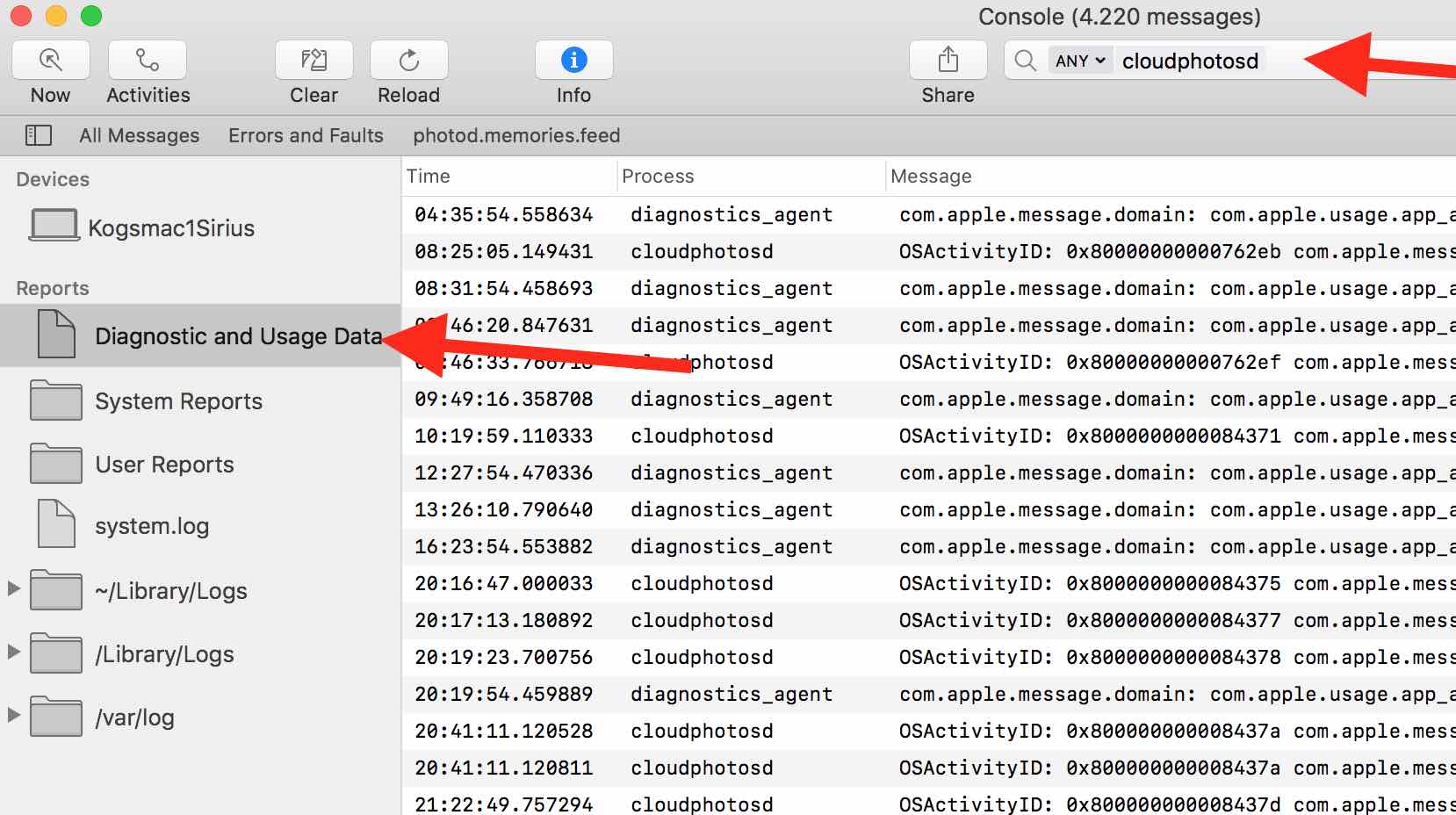Expand the /var/log disclosure triangle
Image resolution: width=1456 pixels, height=815 pixels.
12,717
